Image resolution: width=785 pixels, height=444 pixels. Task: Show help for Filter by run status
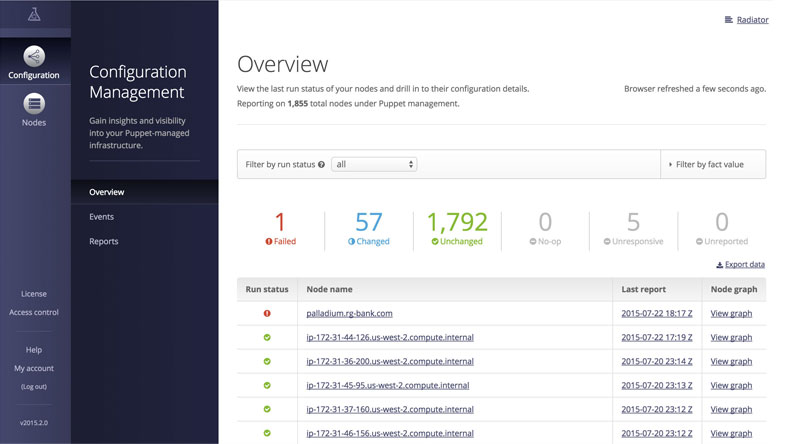click(321, 164)
